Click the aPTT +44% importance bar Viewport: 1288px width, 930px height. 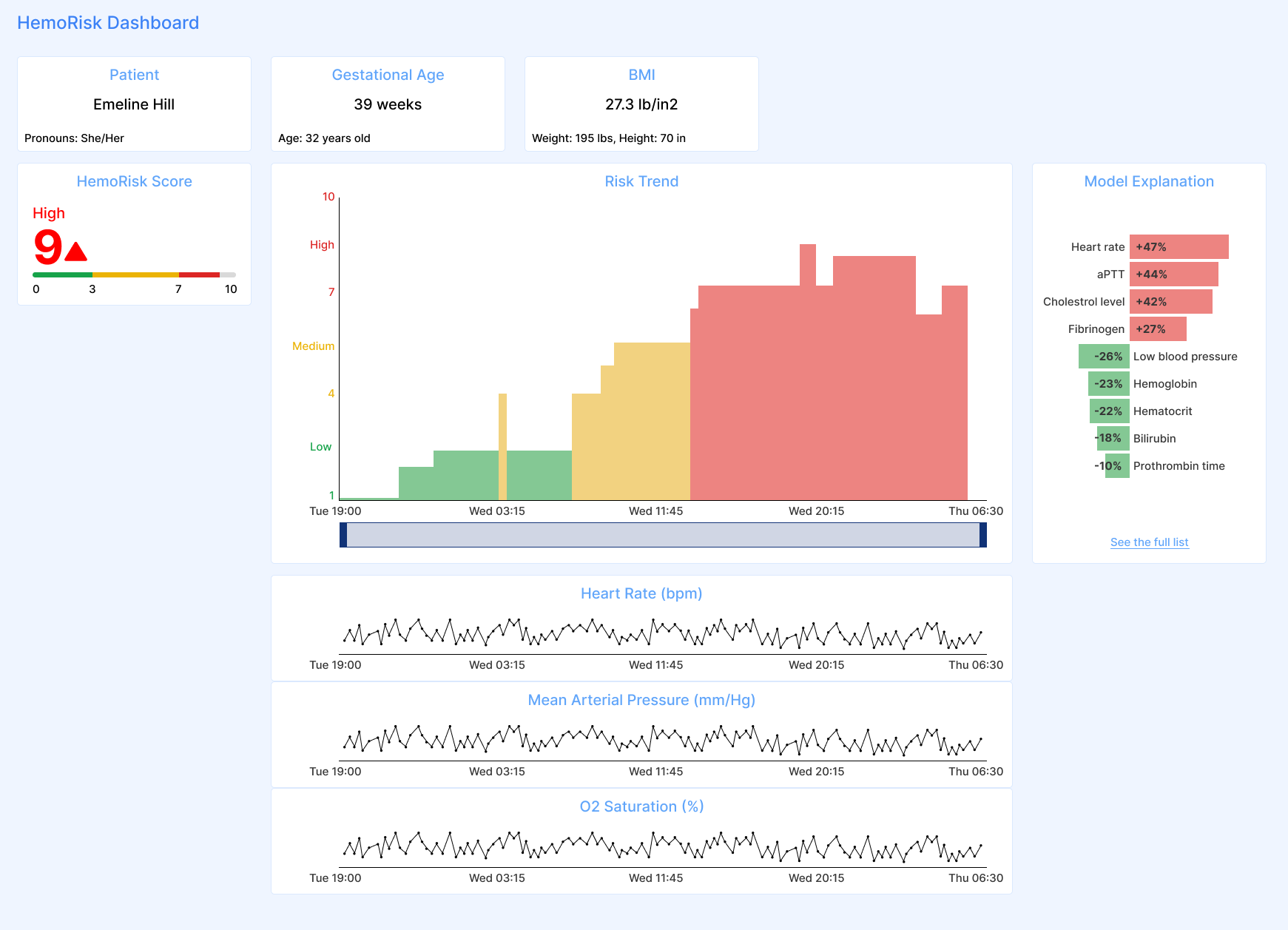point(1174,274)
